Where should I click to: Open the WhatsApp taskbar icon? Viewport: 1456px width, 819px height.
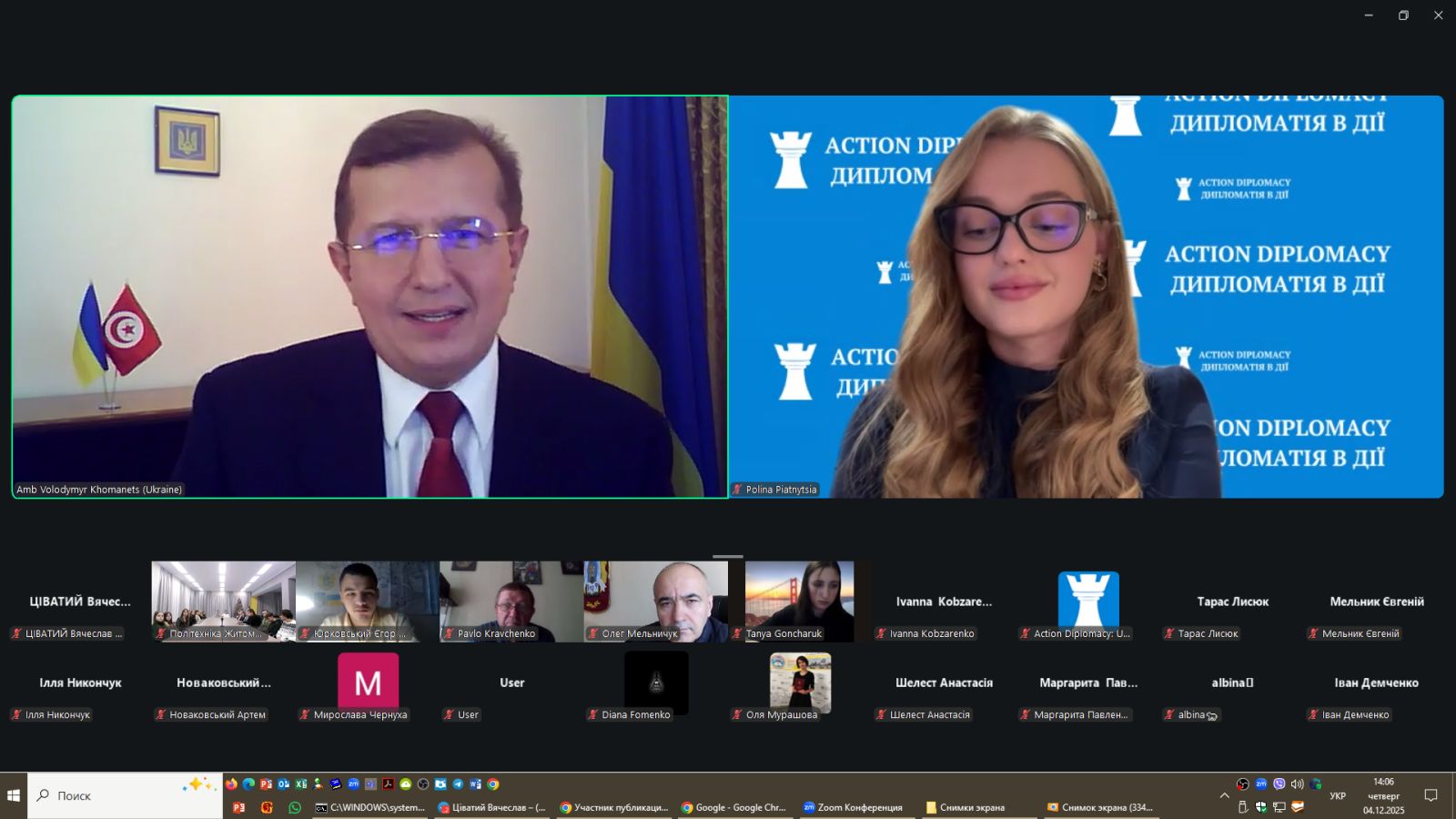point(295,807)
